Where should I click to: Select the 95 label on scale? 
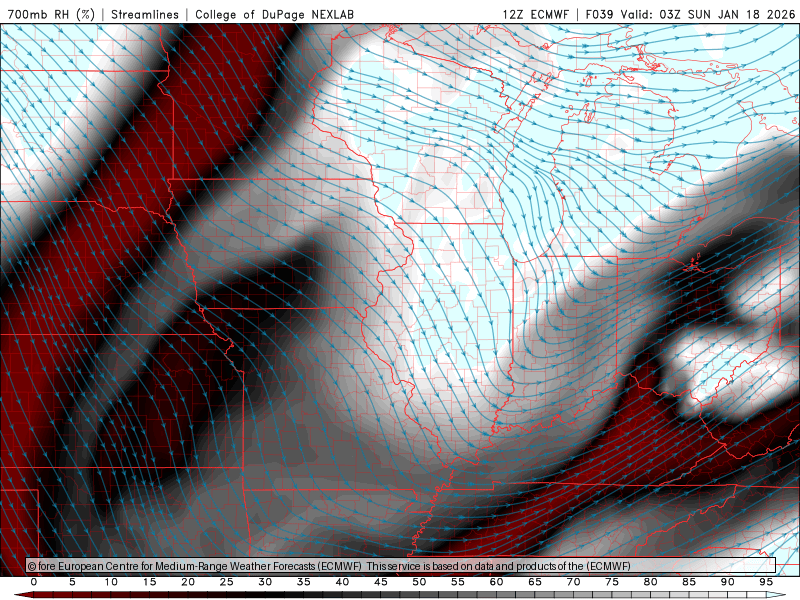tap(766, 582)
